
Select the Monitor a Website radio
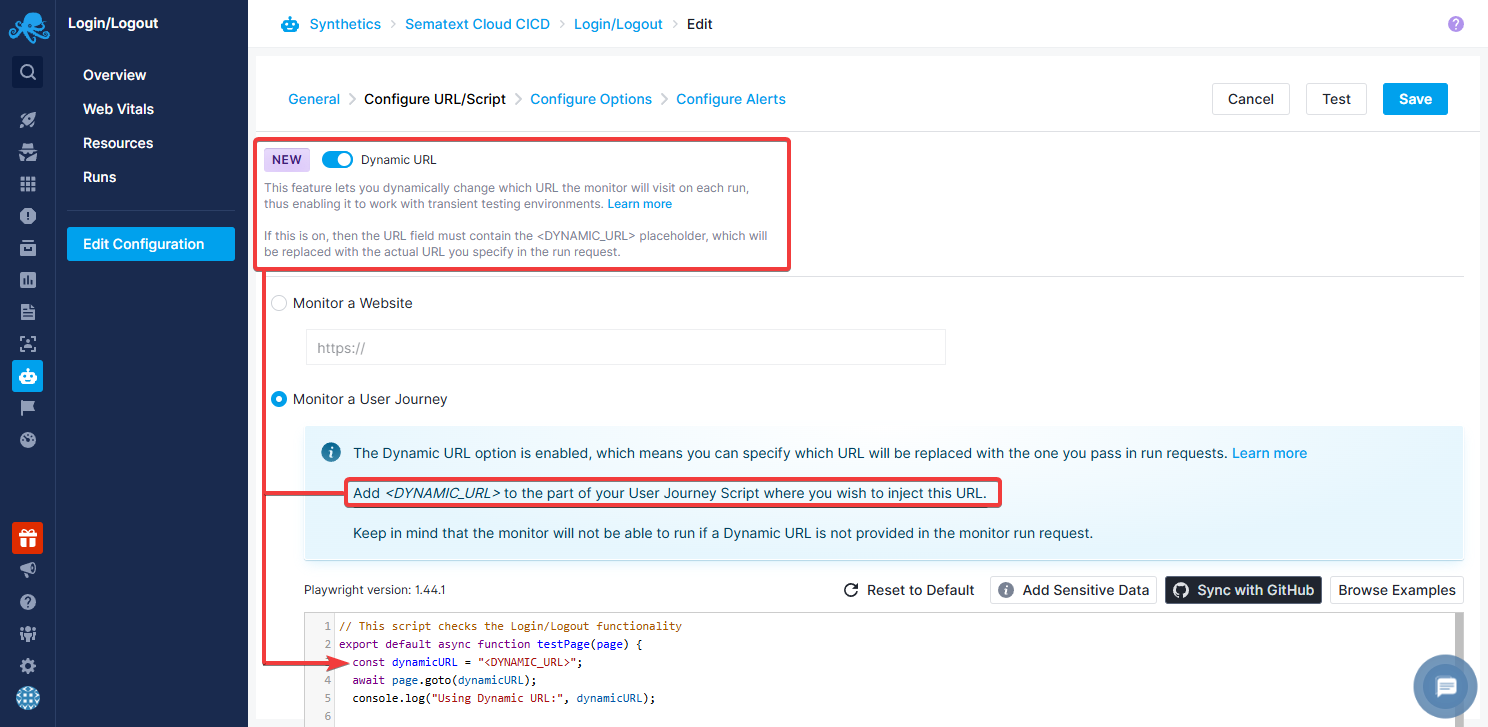click(x=279, y=303)
